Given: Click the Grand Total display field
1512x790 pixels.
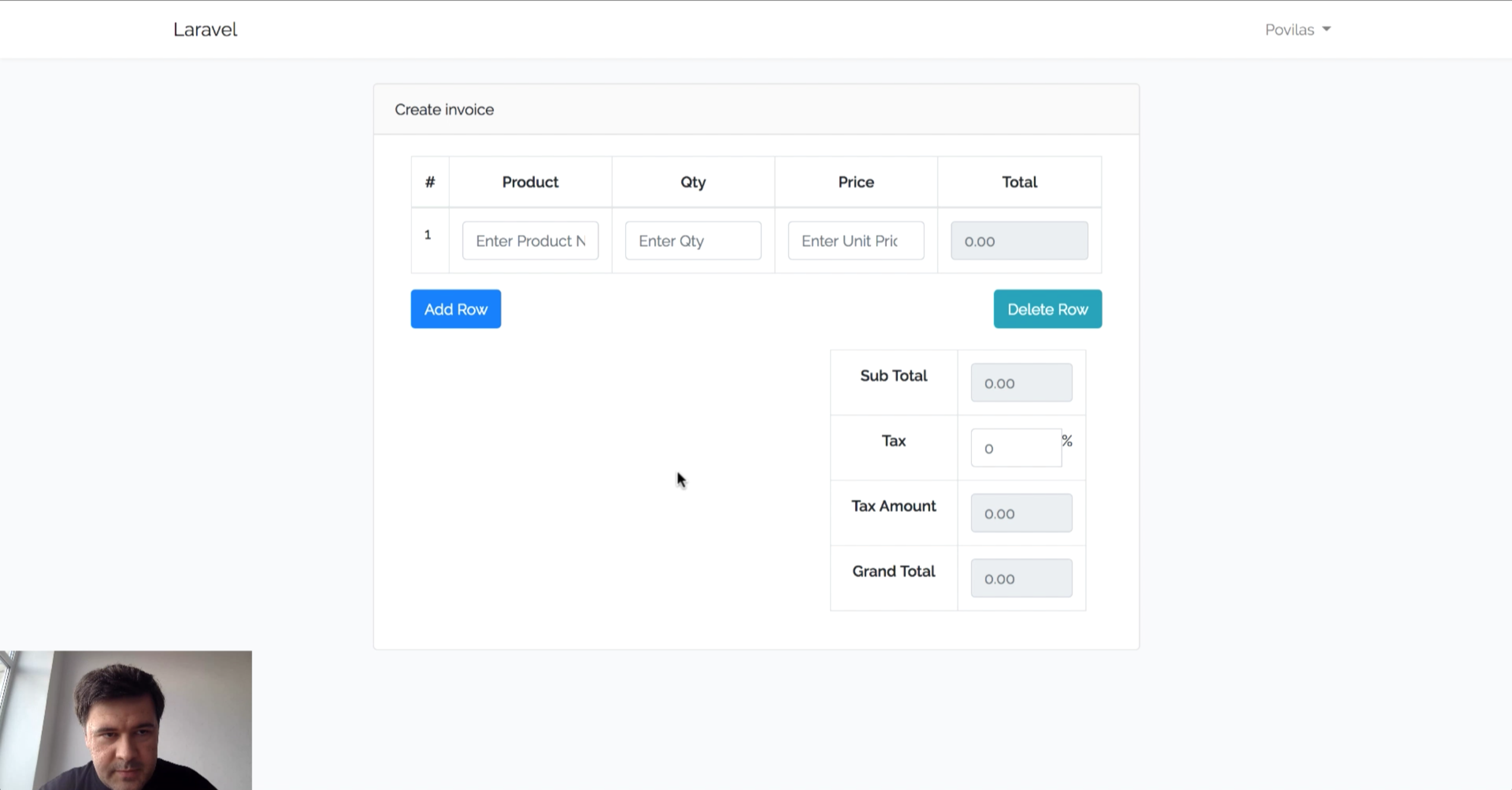Looking at the screenshot, I should pos(1021,578).
